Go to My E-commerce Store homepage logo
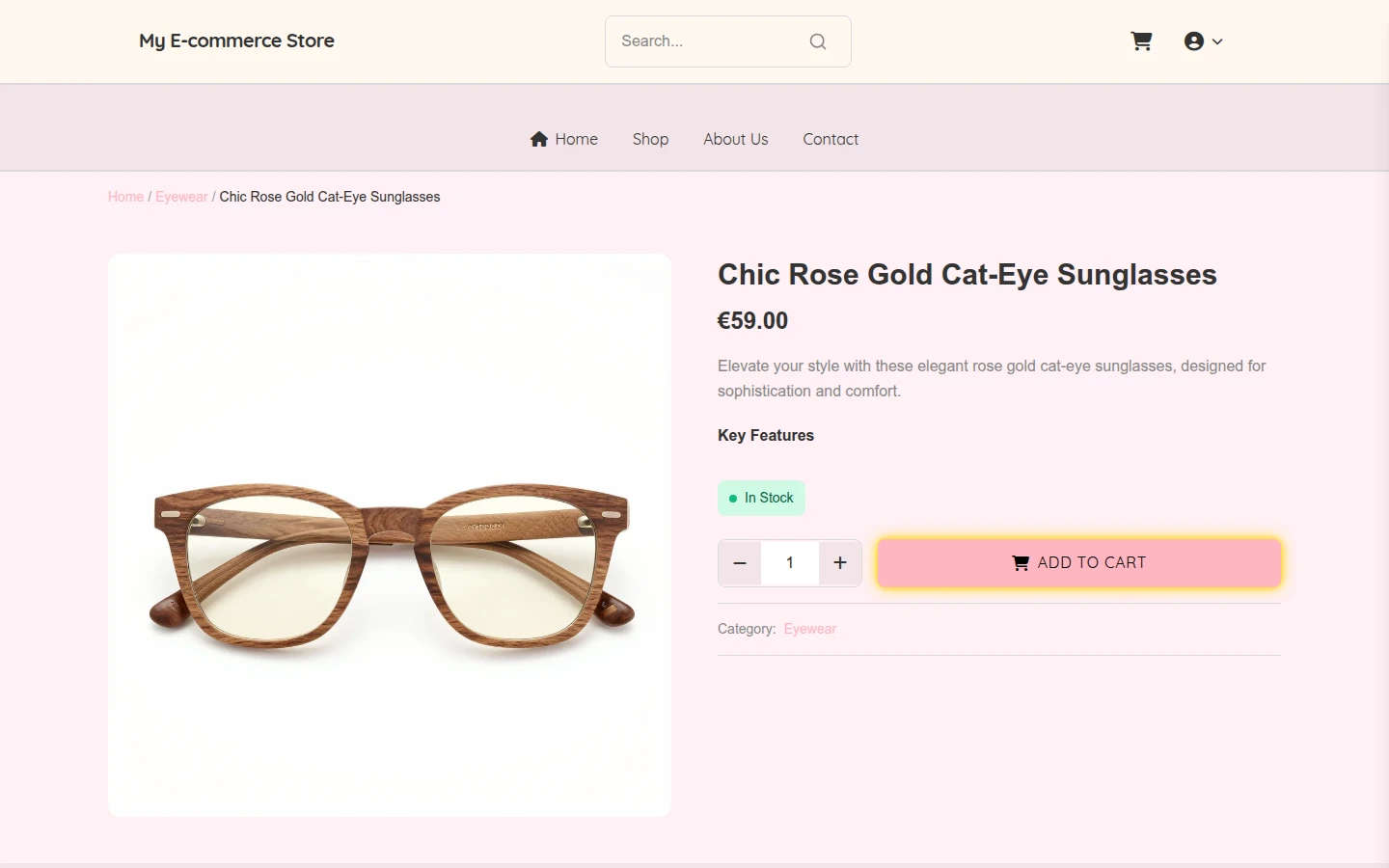Viewport: 1389px width, 868px height. (x=236, y=41)
